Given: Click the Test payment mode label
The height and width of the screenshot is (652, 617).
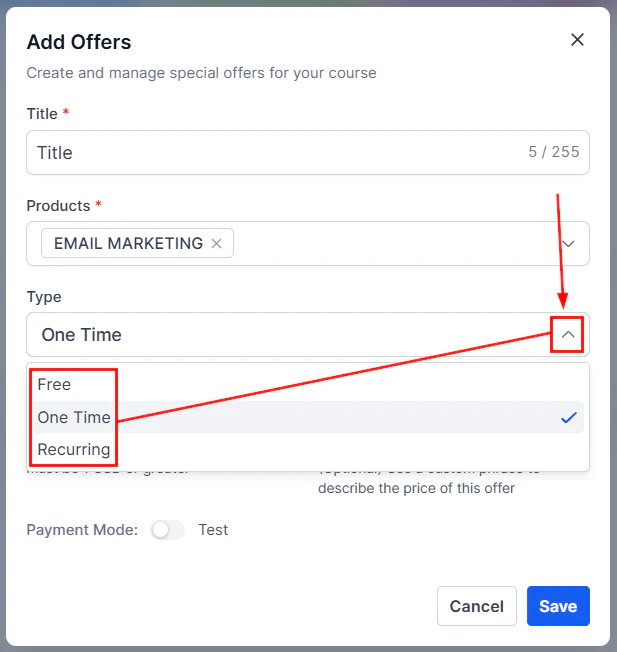Looking at the screenshot, I should coord(213,530).
